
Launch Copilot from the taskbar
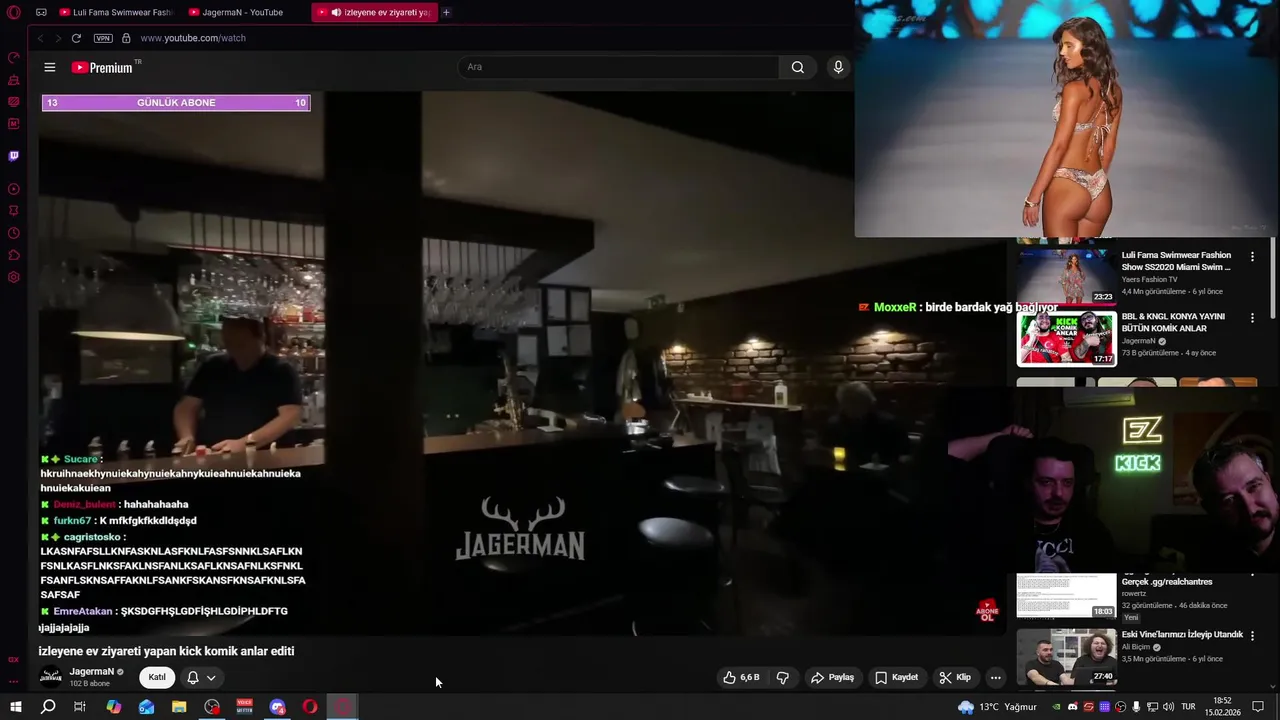point(114,707)
